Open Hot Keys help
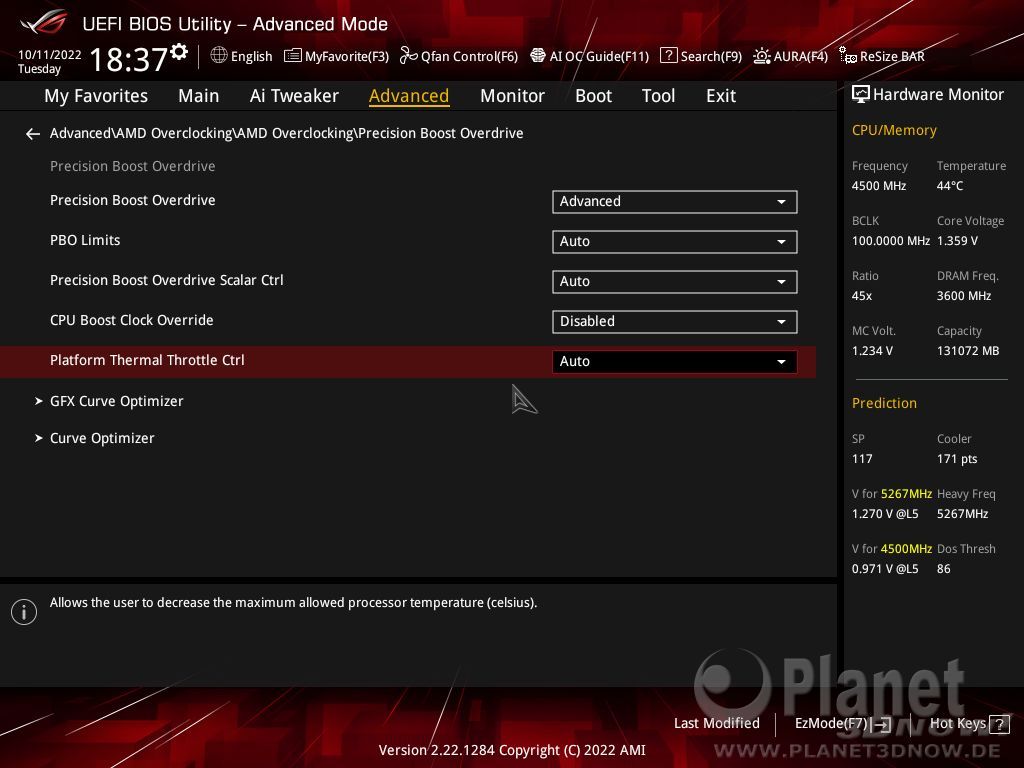1024x768 pixels. (969, 724)
